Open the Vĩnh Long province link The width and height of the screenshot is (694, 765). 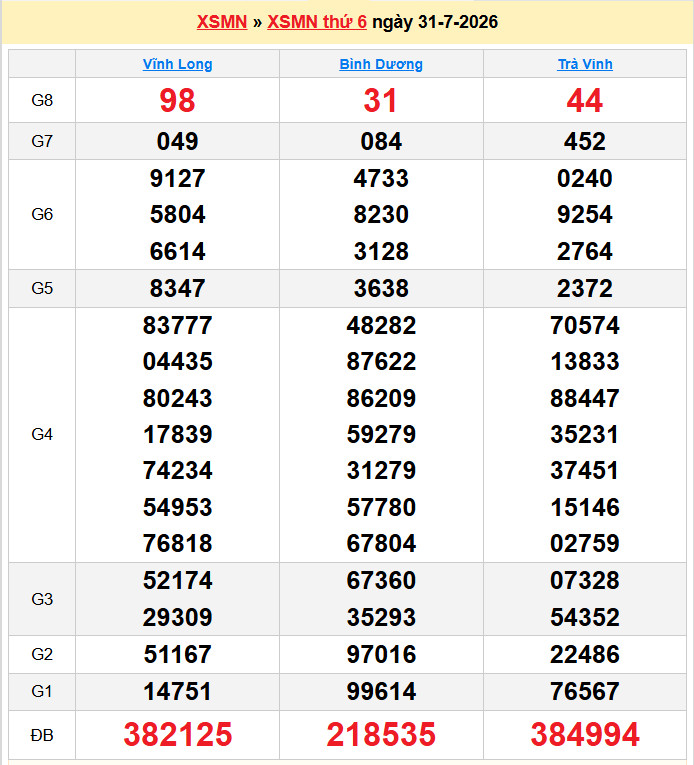coord(177,64)
